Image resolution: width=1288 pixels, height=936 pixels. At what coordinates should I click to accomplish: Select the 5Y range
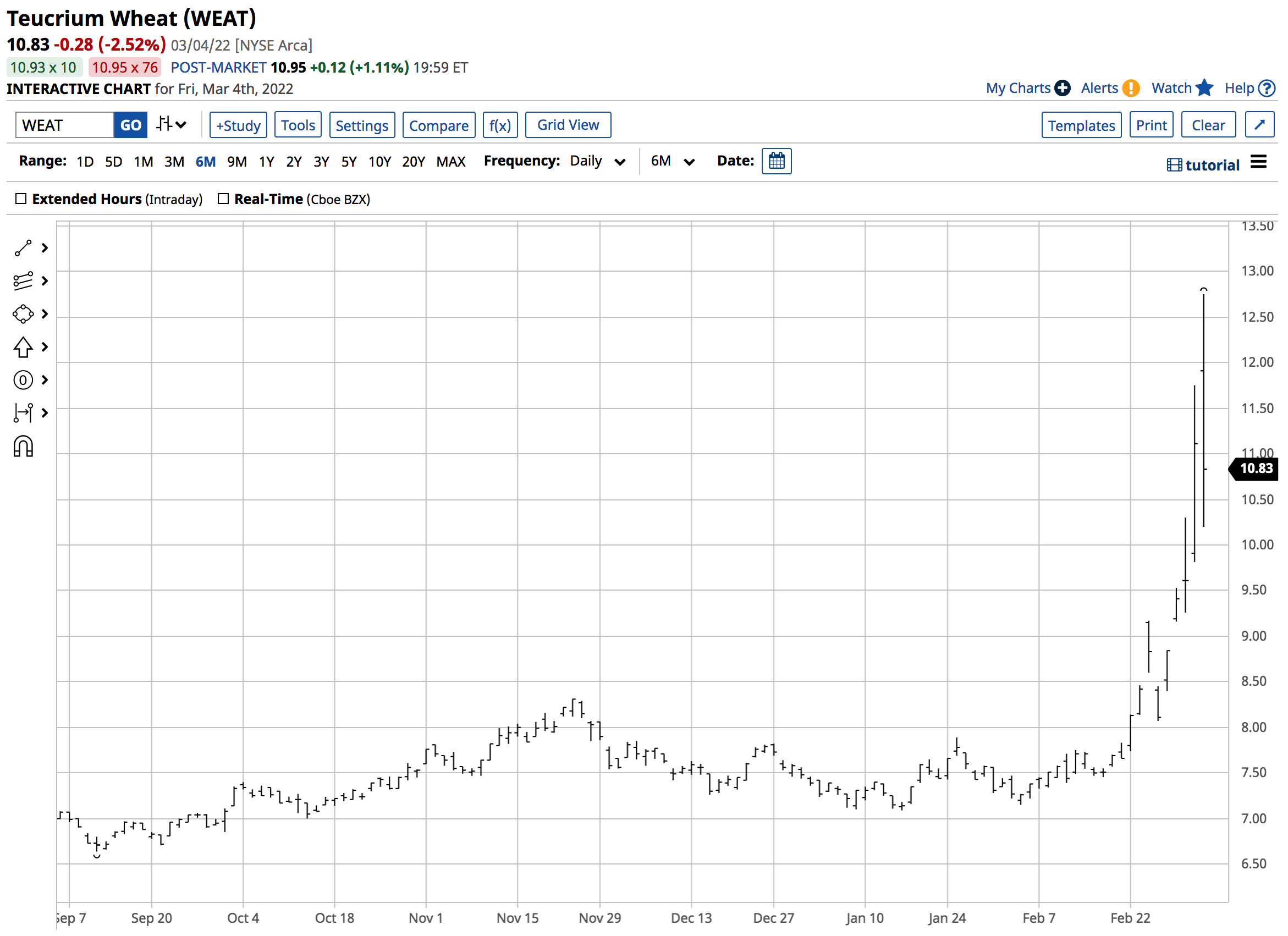pos(349,162)
